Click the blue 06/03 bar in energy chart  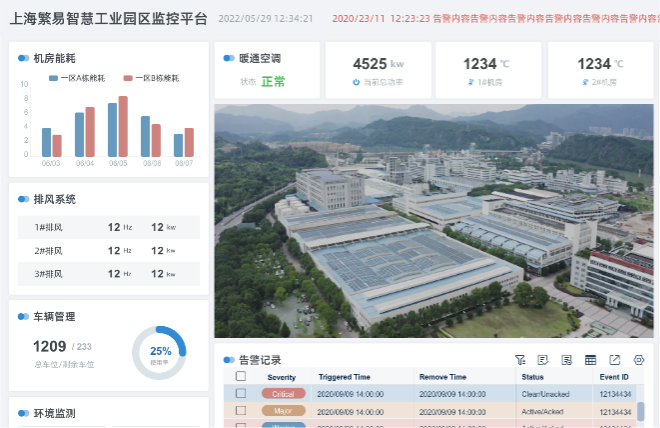(46, 142)
